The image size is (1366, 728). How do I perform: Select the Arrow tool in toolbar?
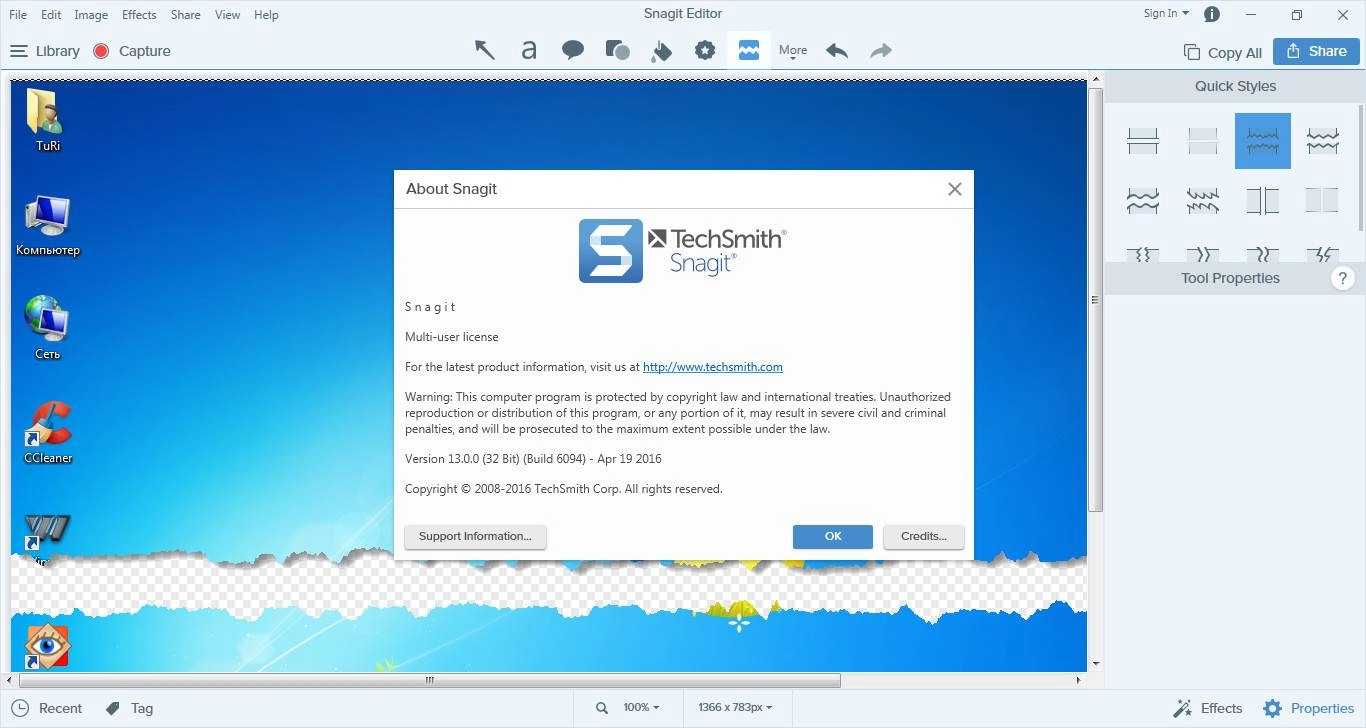(485, 50)
